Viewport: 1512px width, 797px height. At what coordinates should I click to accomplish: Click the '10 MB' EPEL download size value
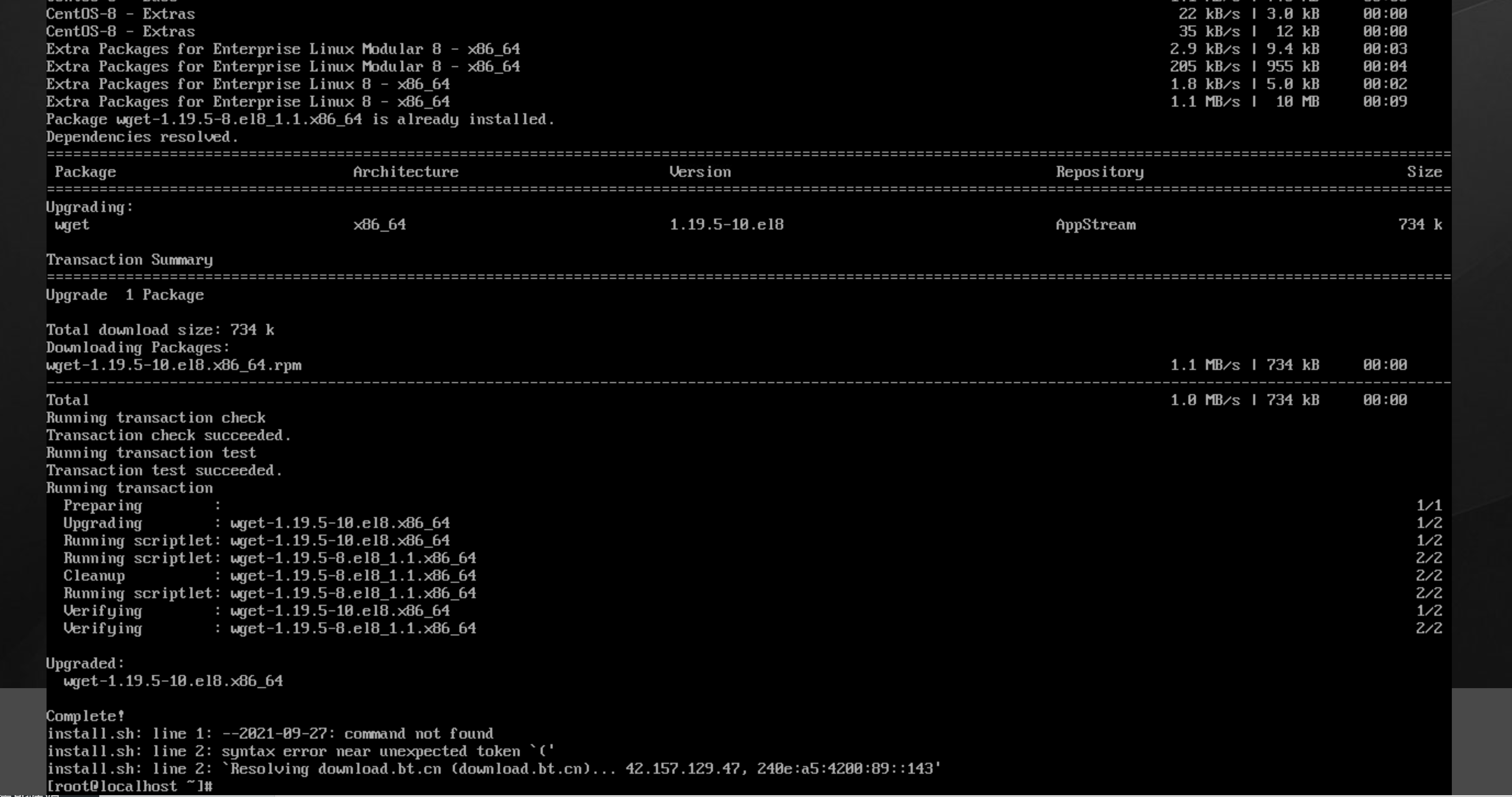tap(1297, 102)
